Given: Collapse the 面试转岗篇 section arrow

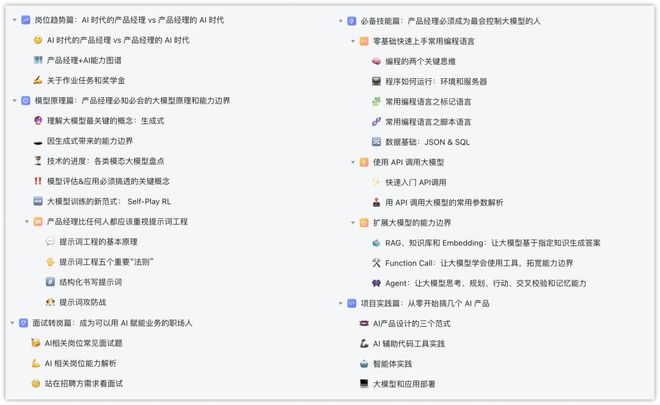Looking at the screenshot, I should point(12,323).
